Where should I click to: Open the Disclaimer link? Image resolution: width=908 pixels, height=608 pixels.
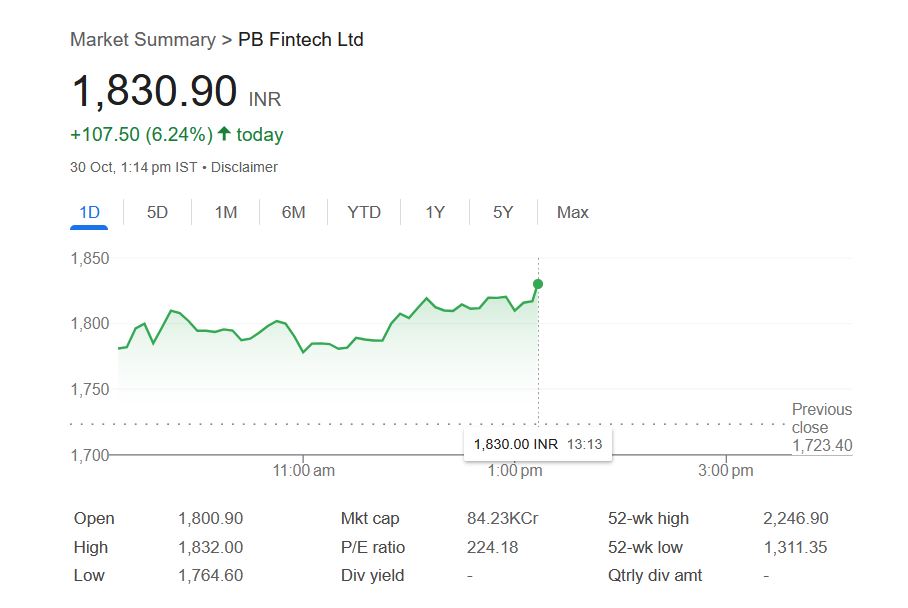click(246, 167)
